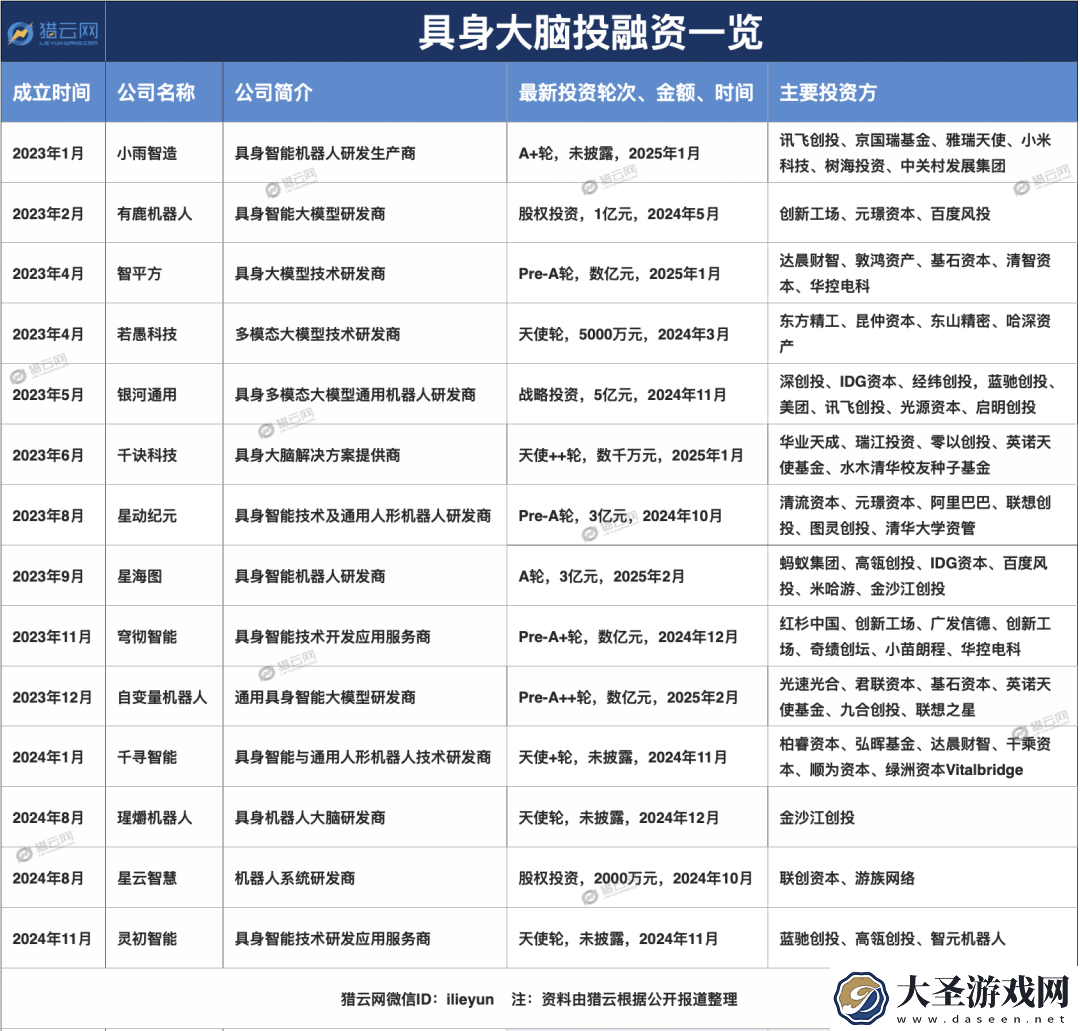Image resolution: width=1080 pixels, height=1031 pixels.
Task: Click company name 自变量机器人
Action: pyautogui.click(x=162, y=697)
